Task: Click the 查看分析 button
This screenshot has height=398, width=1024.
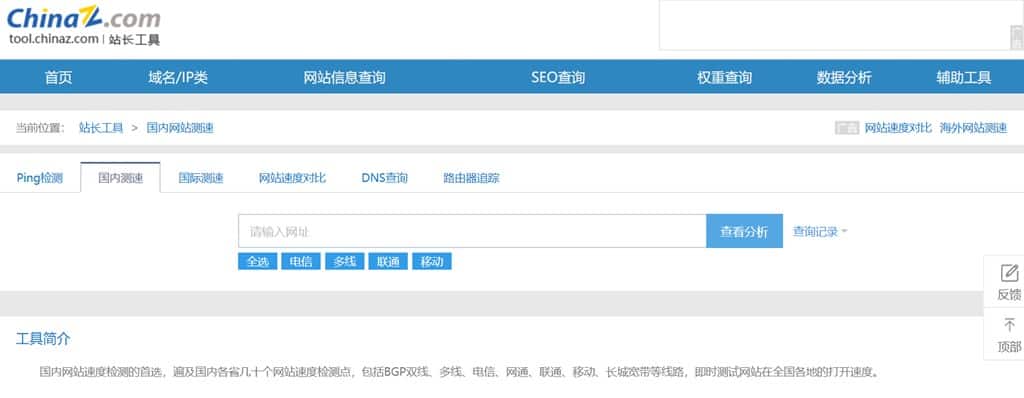Action: pos(744,231)
